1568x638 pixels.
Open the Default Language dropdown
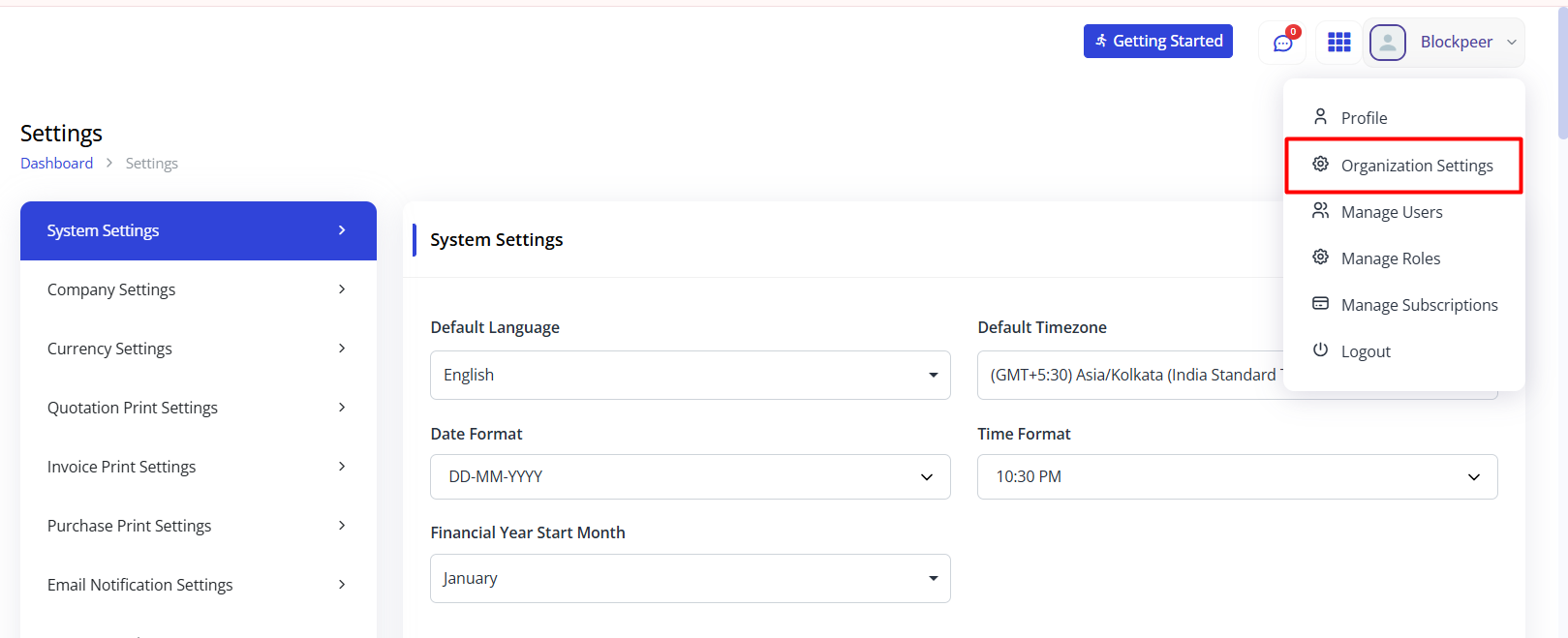690,375
